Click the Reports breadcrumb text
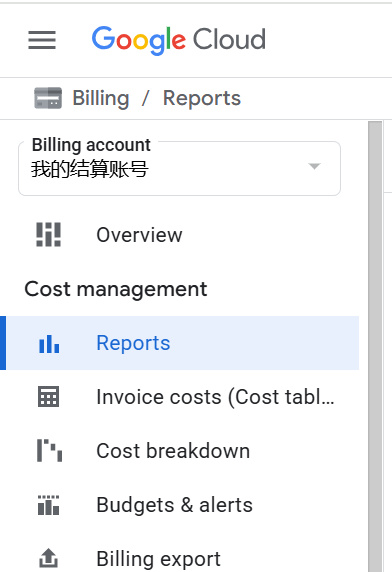Image resolution: width=392 pixels, height=572 pixels. [x=202, y=98]
